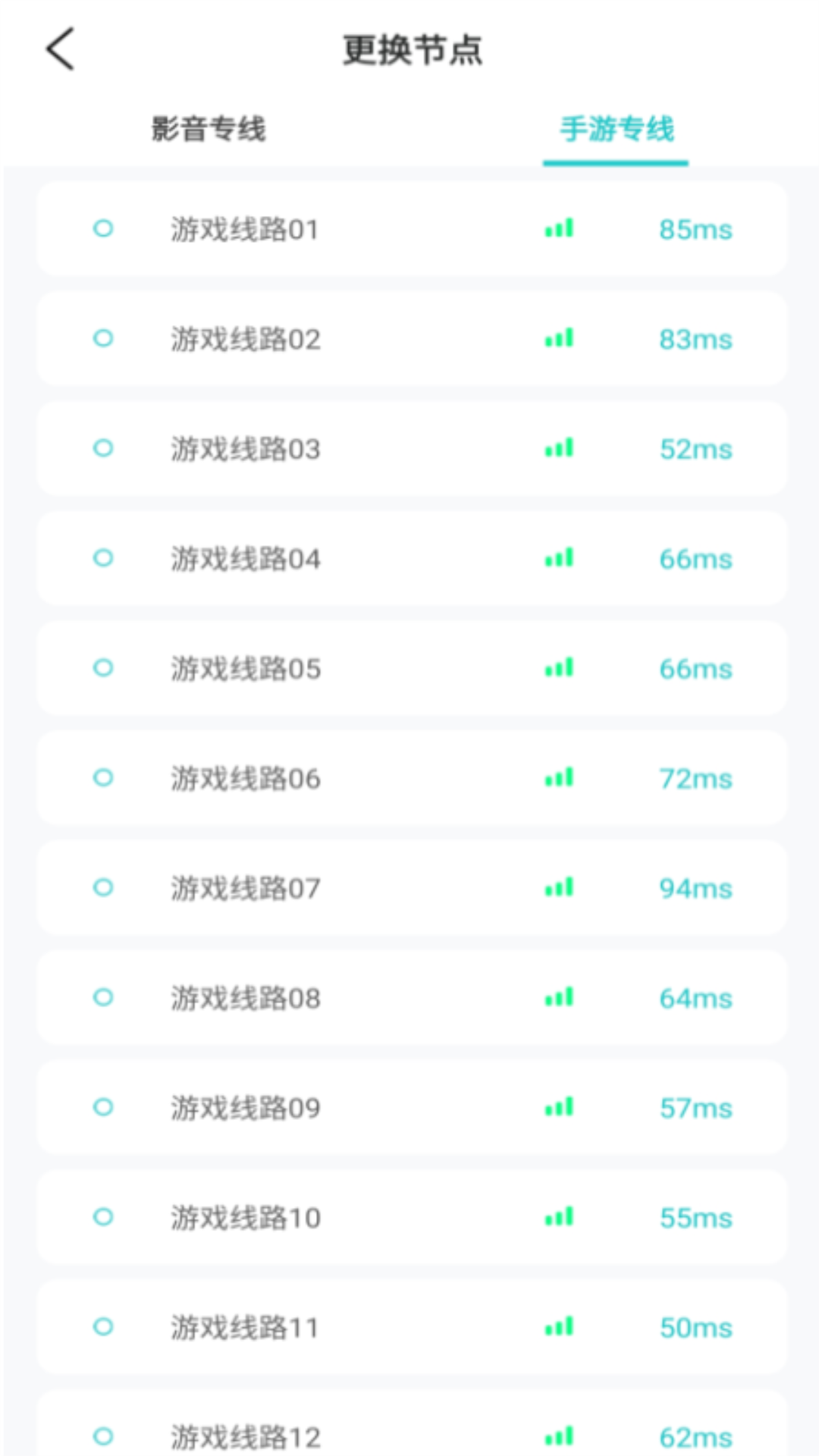The width and height of the screenshot is (819, 1456).
Task: Choose node 游戏线路12 at the bottom
Action: coord(244,1436)
